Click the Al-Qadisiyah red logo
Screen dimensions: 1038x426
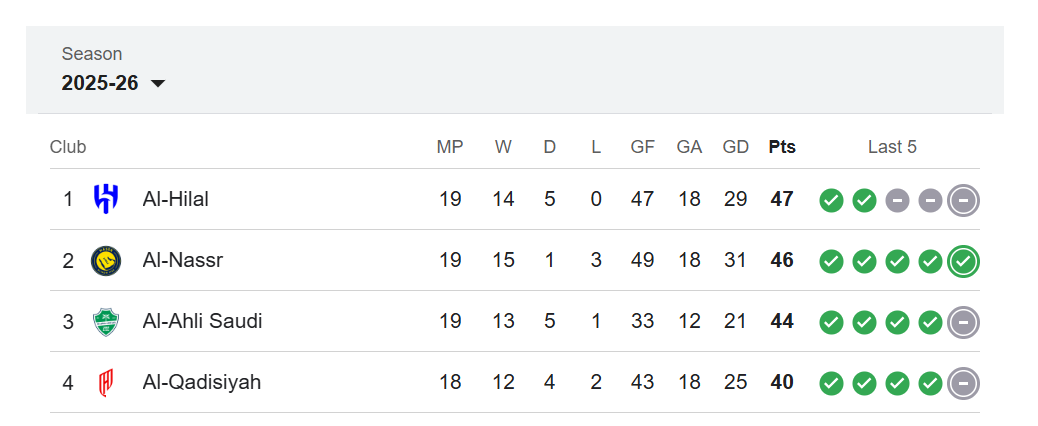105,383
